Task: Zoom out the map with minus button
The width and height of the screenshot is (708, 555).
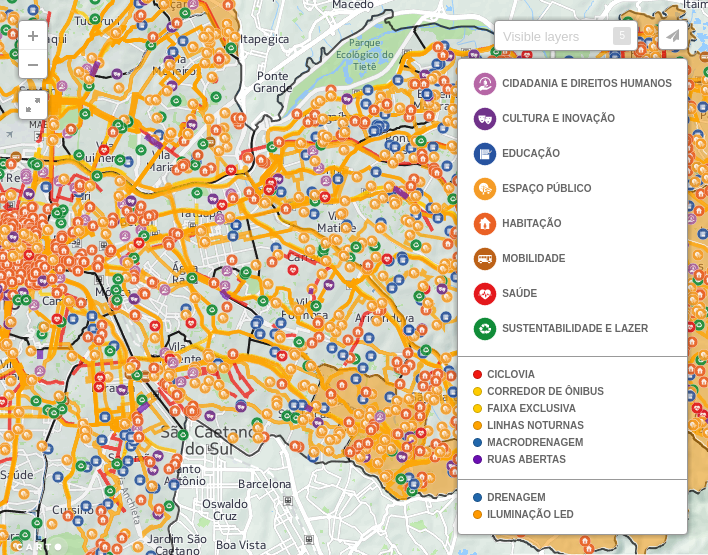Action: pyautogui.click(x=33, y=65)
